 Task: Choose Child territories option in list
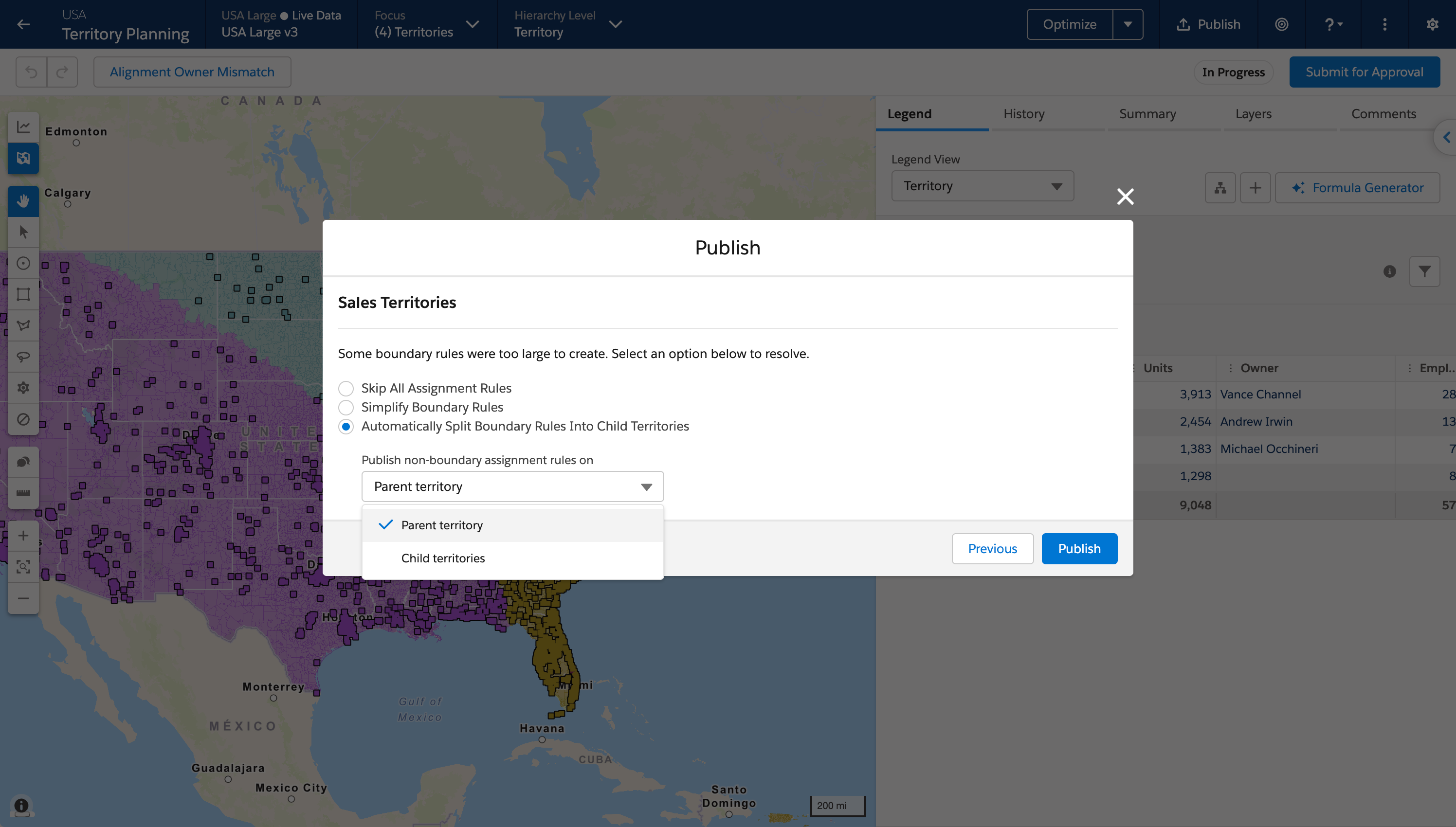[x=512, y=558]
